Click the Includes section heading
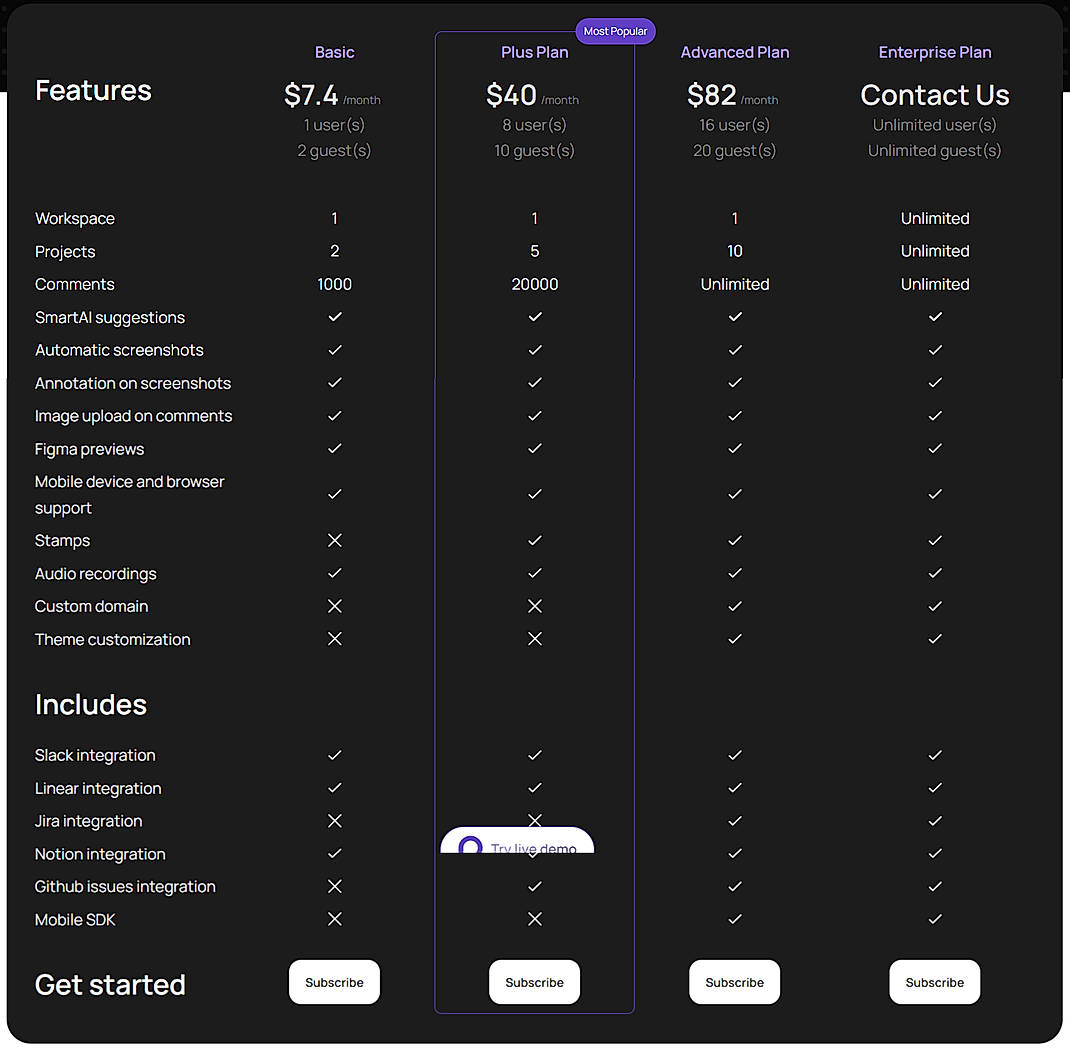The height and width of the screenshot is (1053, 1070). tap(91, 704)
